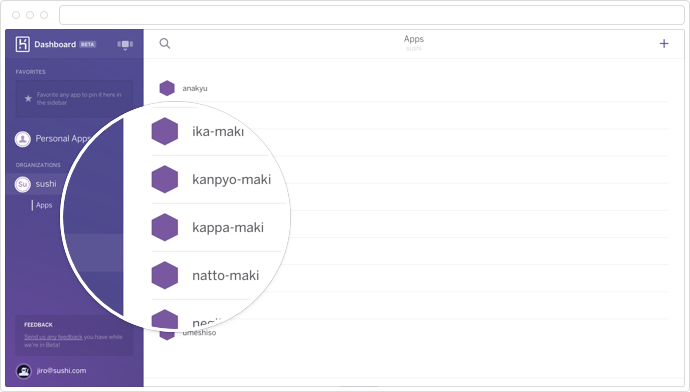Click the jiro user avatar icon
Viewport: 690px width, 392px height.
(23, 371)
